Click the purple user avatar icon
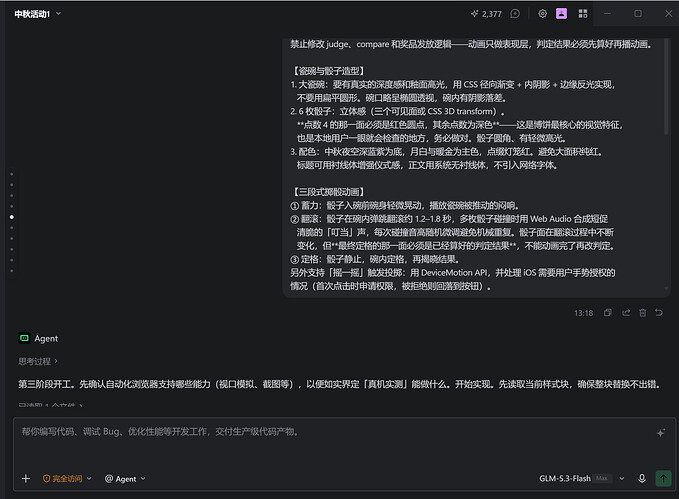 pos(561,14)
